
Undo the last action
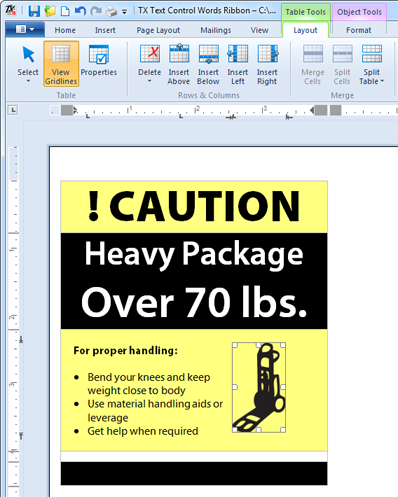coord(80,11)
